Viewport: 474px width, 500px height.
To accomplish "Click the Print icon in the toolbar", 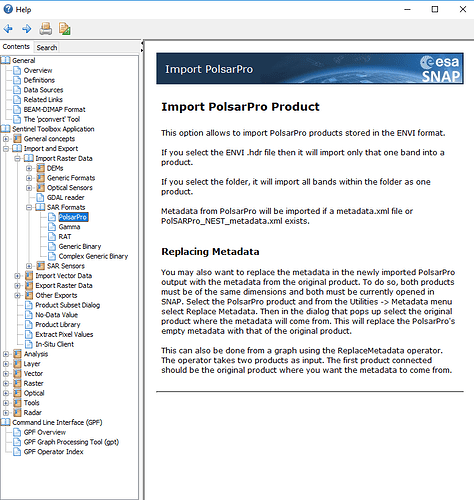I will pos(46,29).
